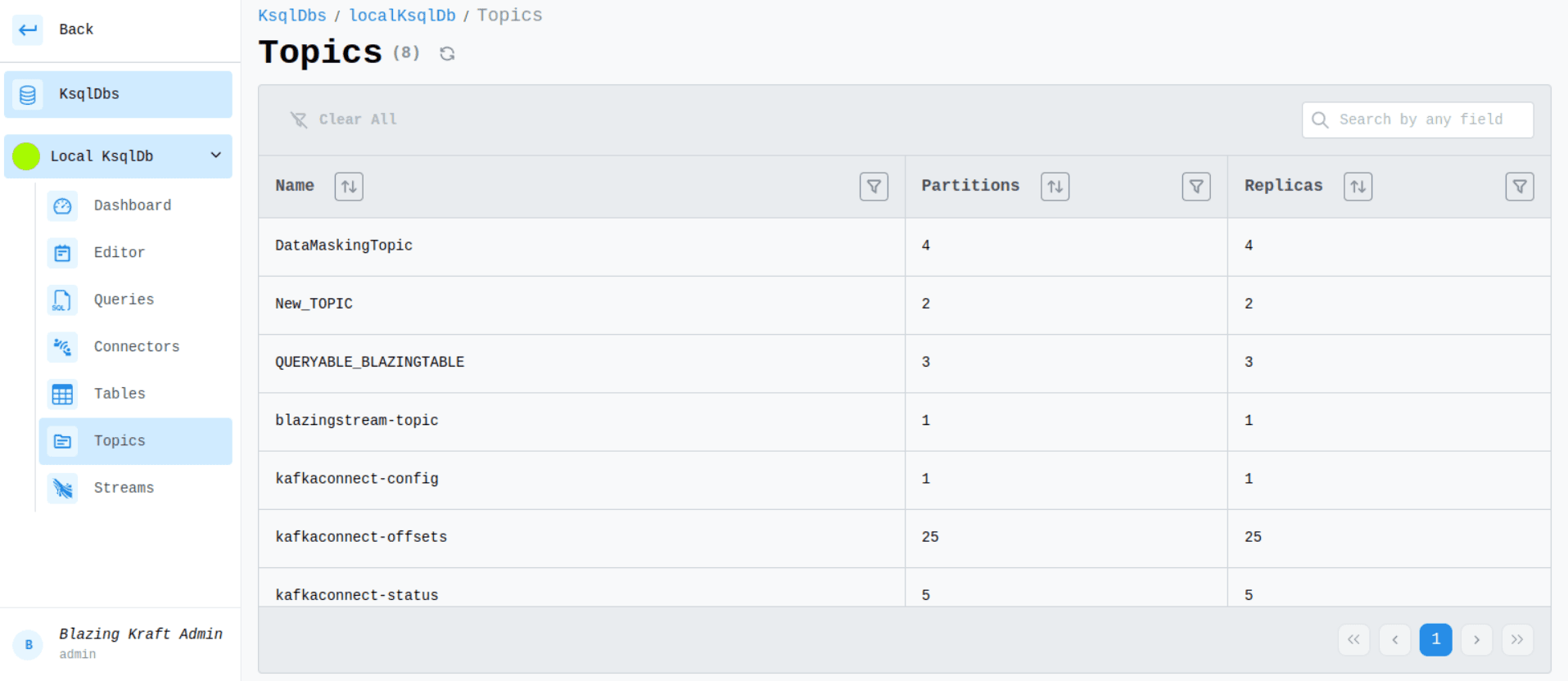Follow the localKsqlDb breadcrumb link

(x=402, y=16)
